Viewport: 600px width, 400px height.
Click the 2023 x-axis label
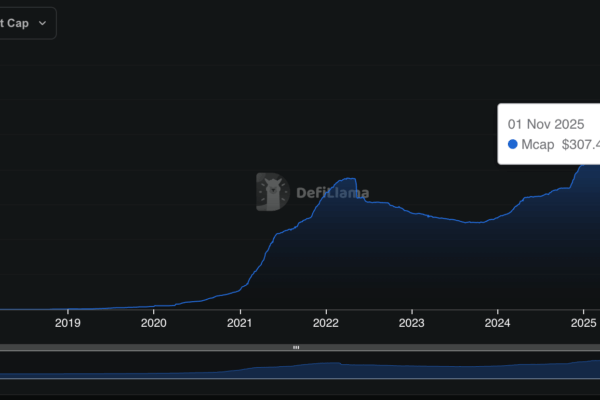coord(412,323)
